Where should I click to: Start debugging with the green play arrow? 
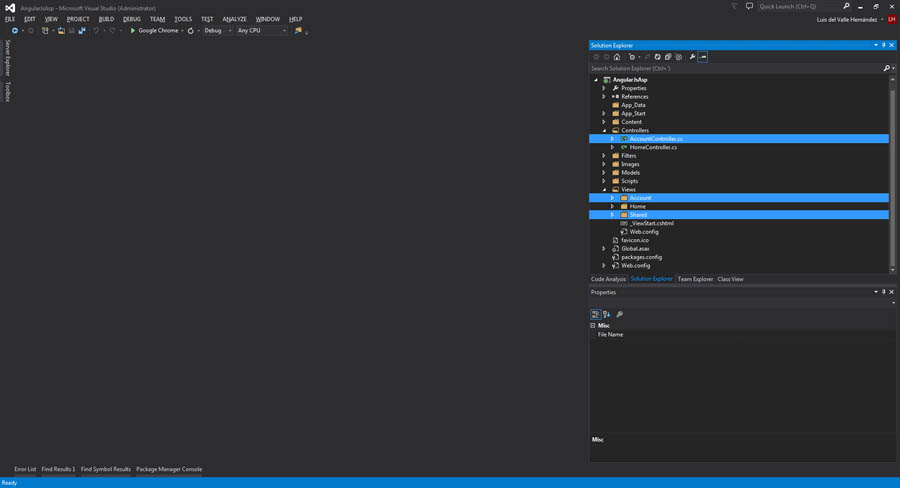(x=133, y=31)
